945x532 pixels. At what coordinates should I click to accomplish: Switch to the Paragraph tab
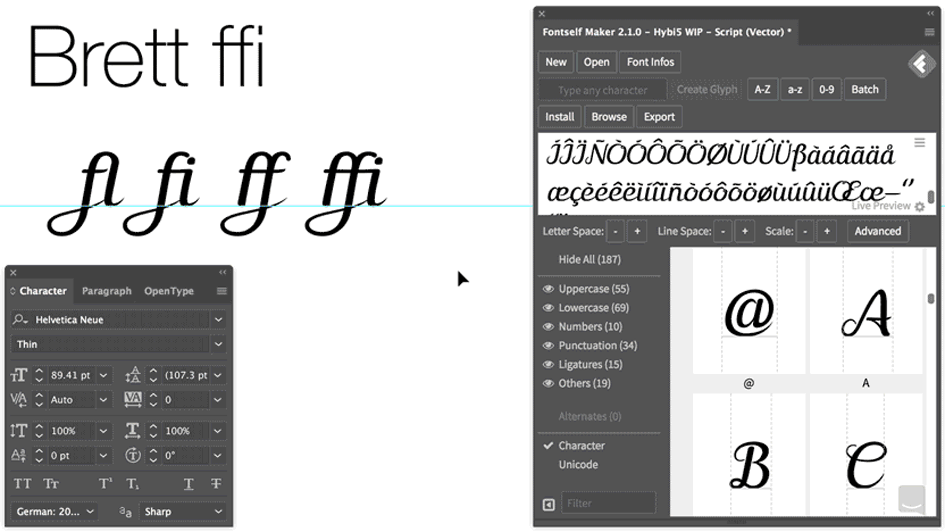(107, 291)
